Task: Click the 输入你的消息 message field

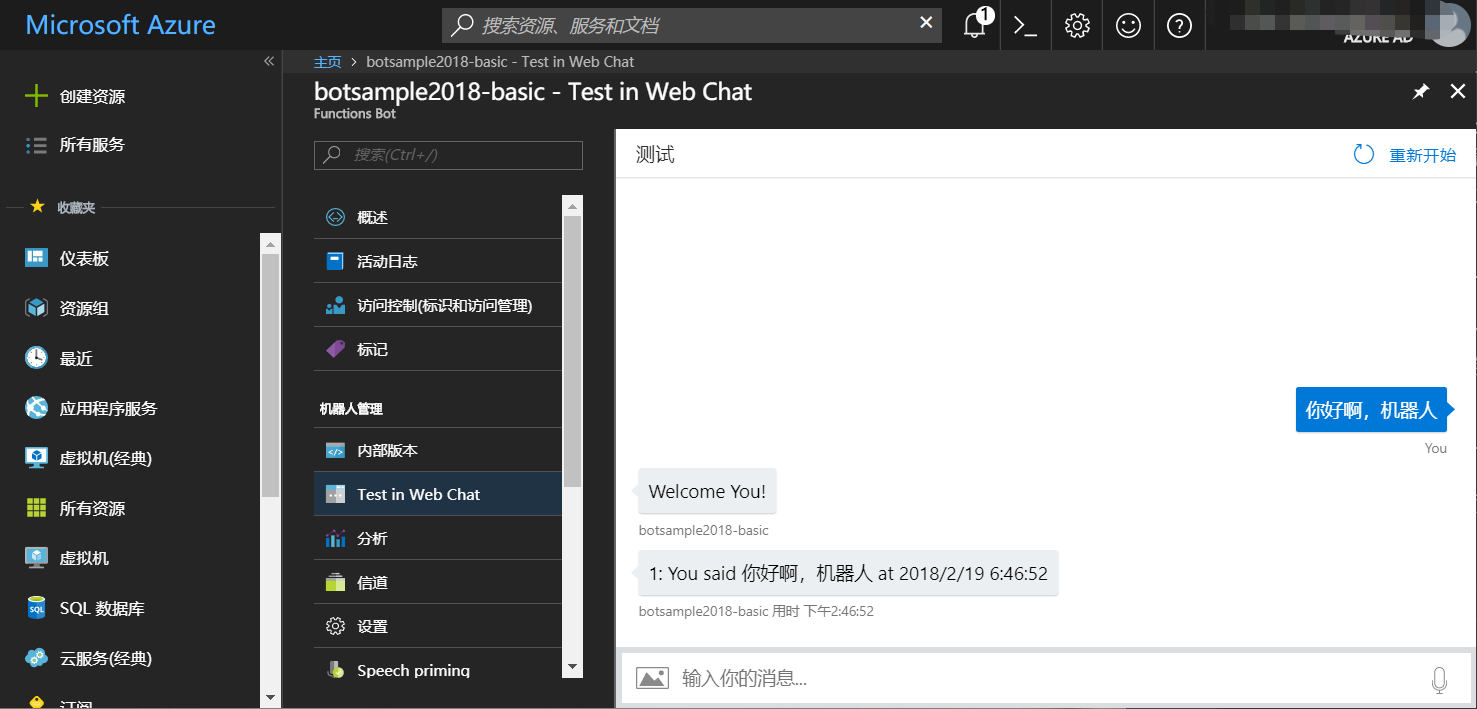Action: click(900, 678)
